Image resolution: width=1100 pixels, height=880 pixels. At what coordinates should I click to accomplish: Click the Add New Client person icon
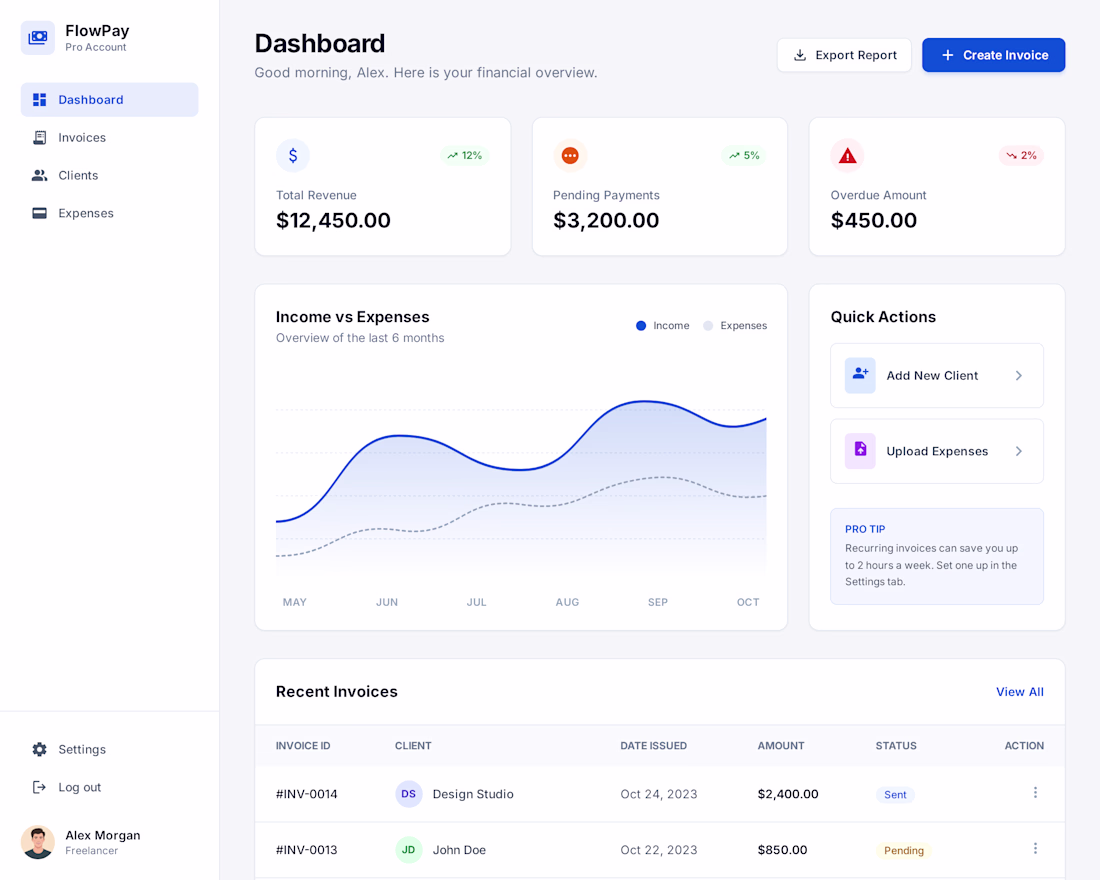point(860,375)
